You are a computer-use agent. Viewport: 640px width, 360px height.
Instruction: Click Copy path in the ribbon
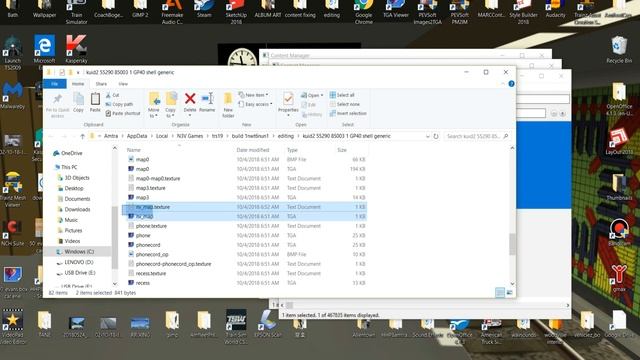[119, 104]
